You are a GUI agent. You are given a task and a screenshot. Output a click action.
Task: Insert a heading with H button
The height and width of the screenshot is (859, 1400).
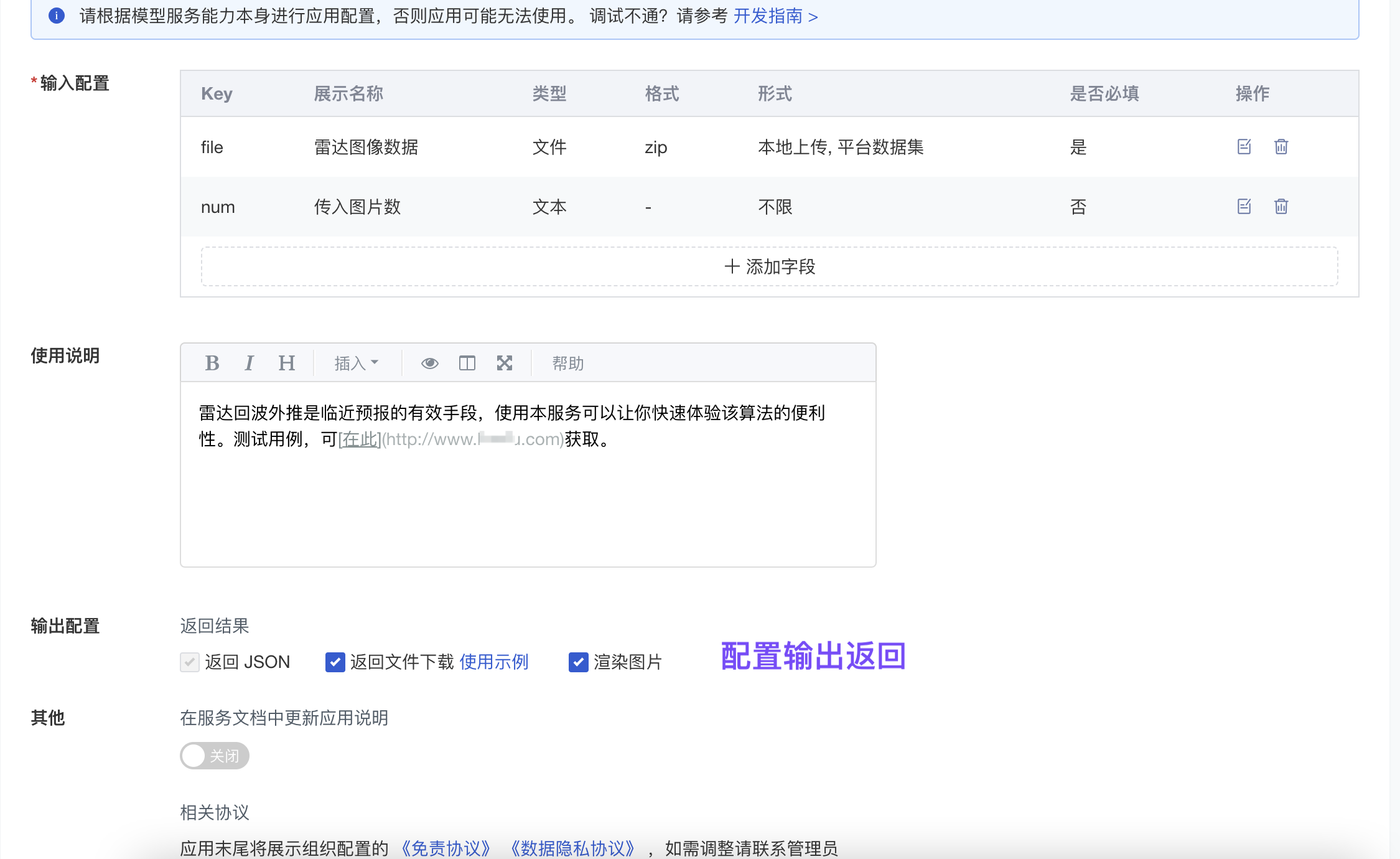tap(286, 363)
